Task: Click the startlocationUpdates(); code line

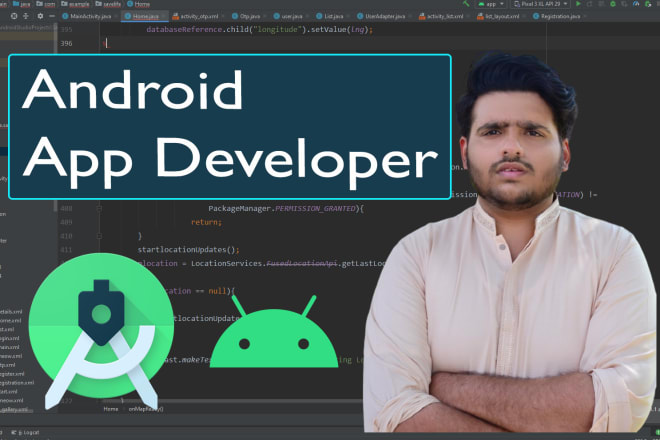Action: (188, 250)
